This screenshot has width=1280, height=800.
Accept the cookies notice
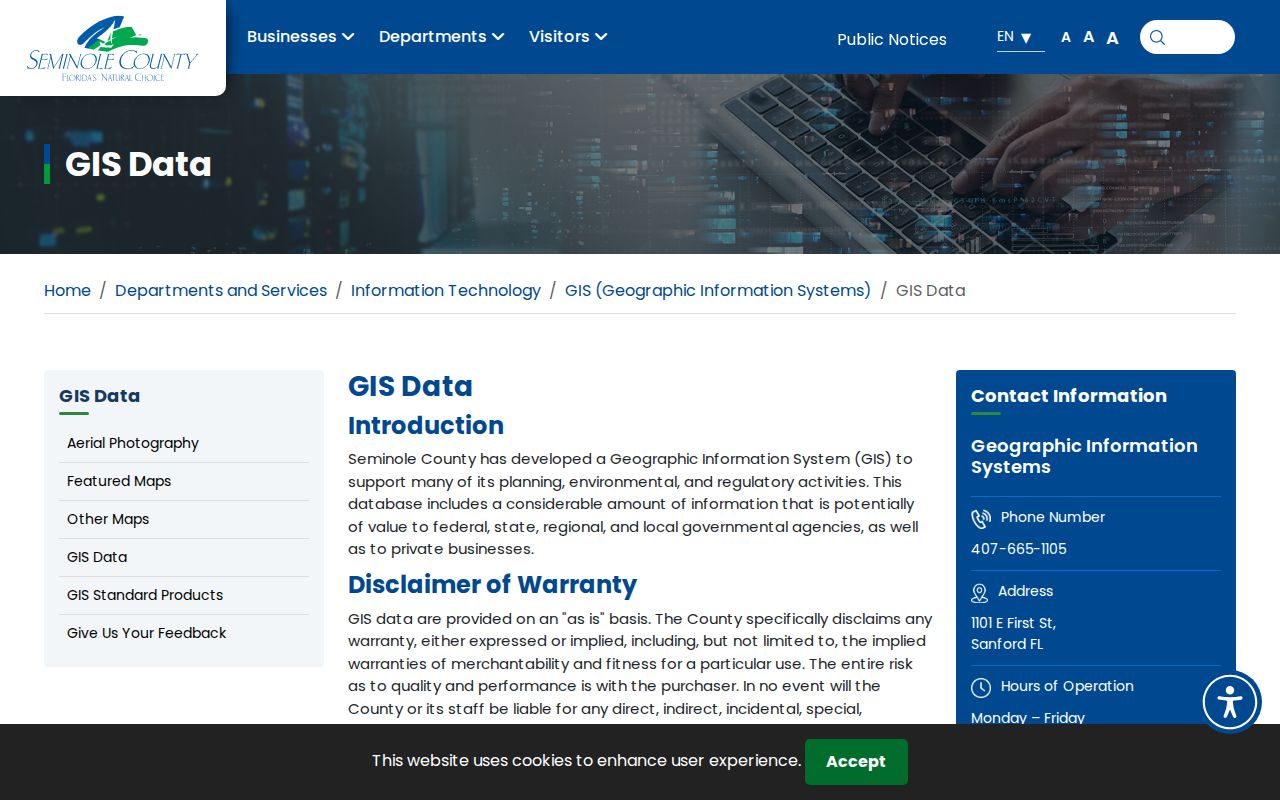point(856,762)
